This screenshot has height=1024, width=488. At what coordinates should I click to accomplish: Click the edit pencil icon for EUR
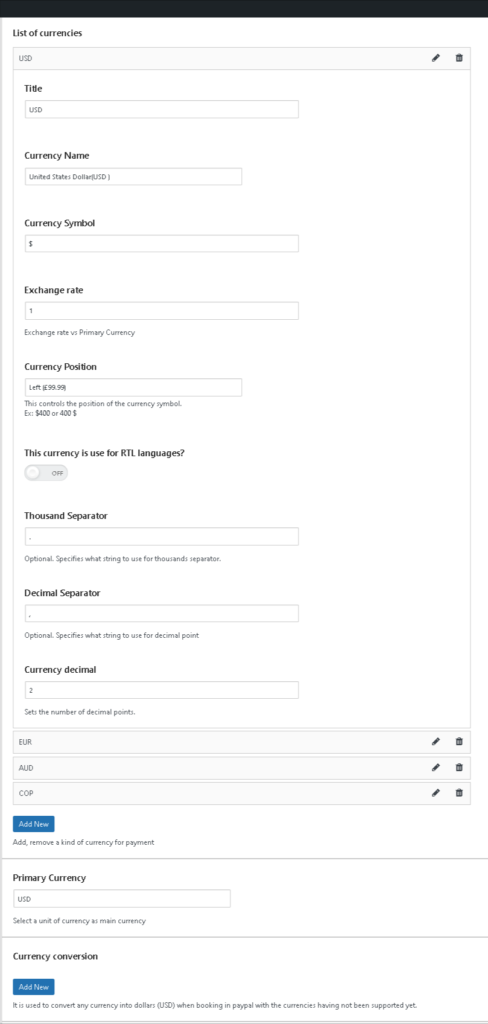(436, 742)
